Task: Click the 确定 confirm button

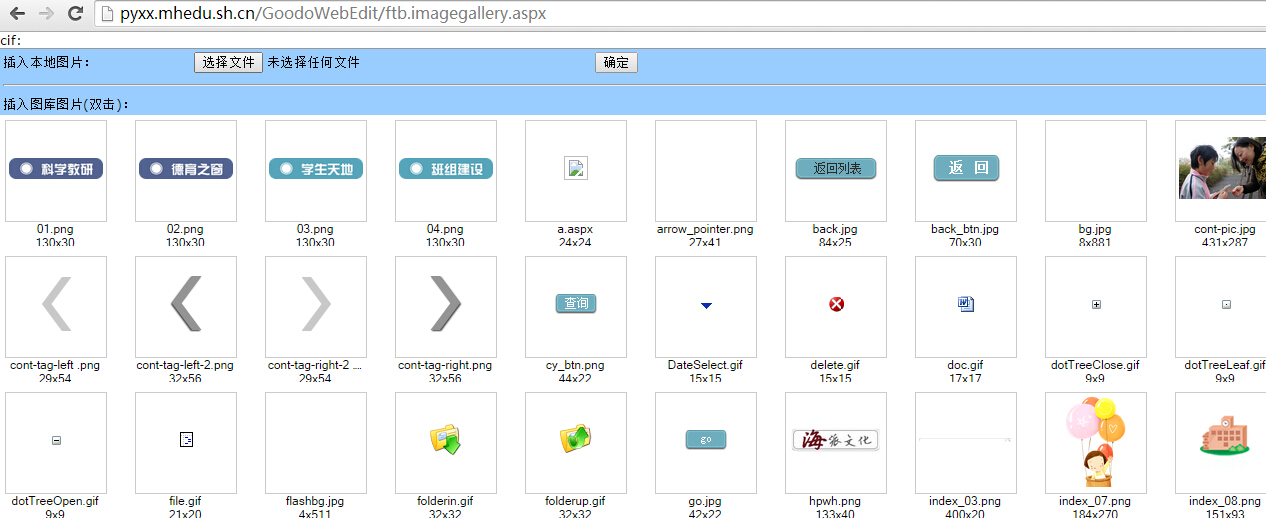Action: [x=616, y=62]
